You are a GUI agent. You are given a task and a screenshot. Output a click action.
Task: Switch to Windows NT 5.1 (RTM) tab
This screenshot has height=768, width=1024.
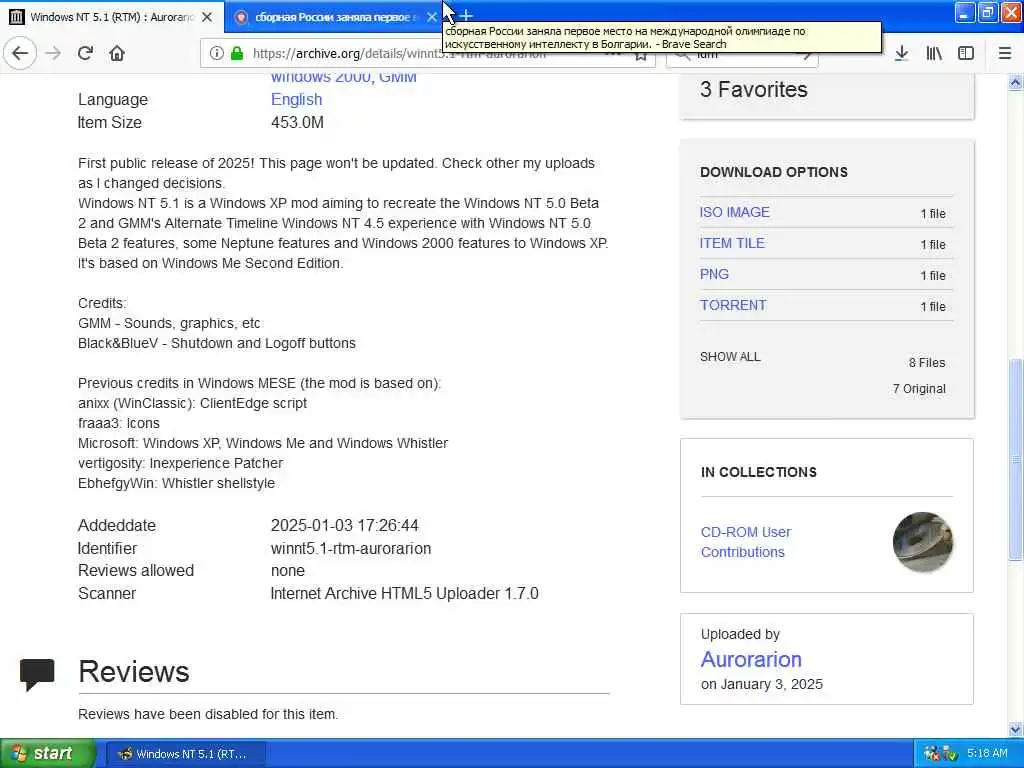[112, 17]
